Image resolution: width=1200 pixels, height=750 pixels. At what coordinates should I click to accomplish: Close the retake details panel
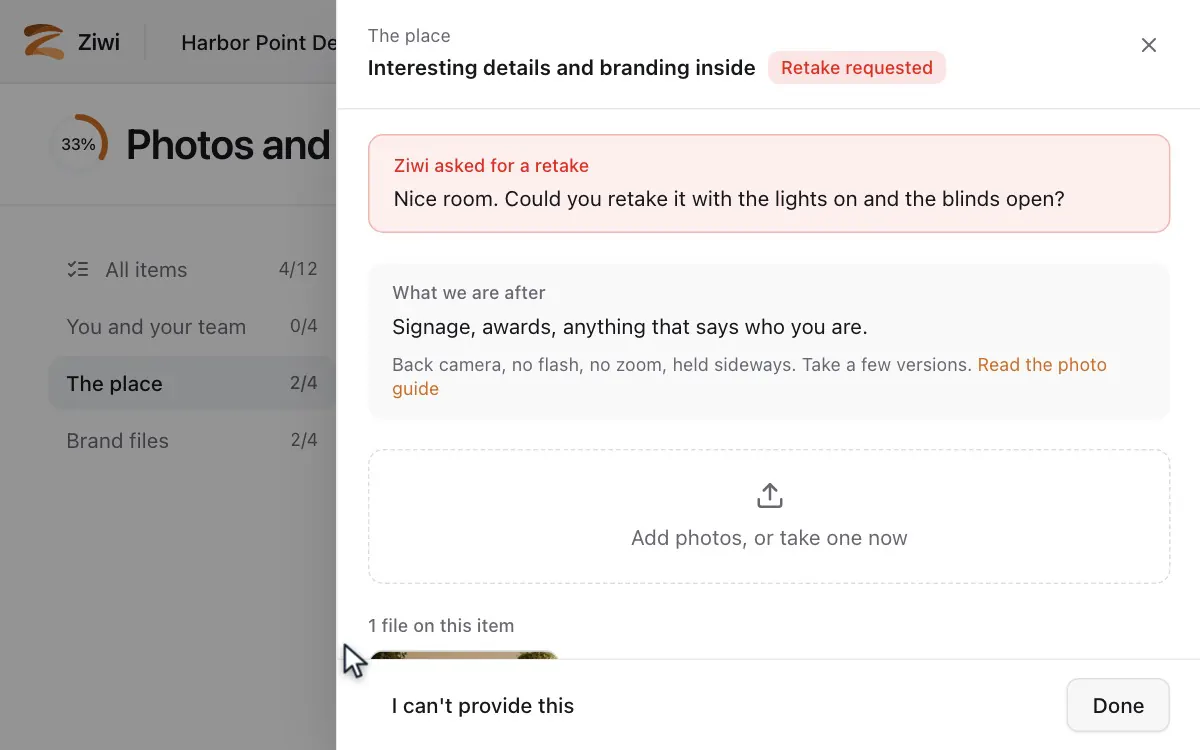(1149, 45)
